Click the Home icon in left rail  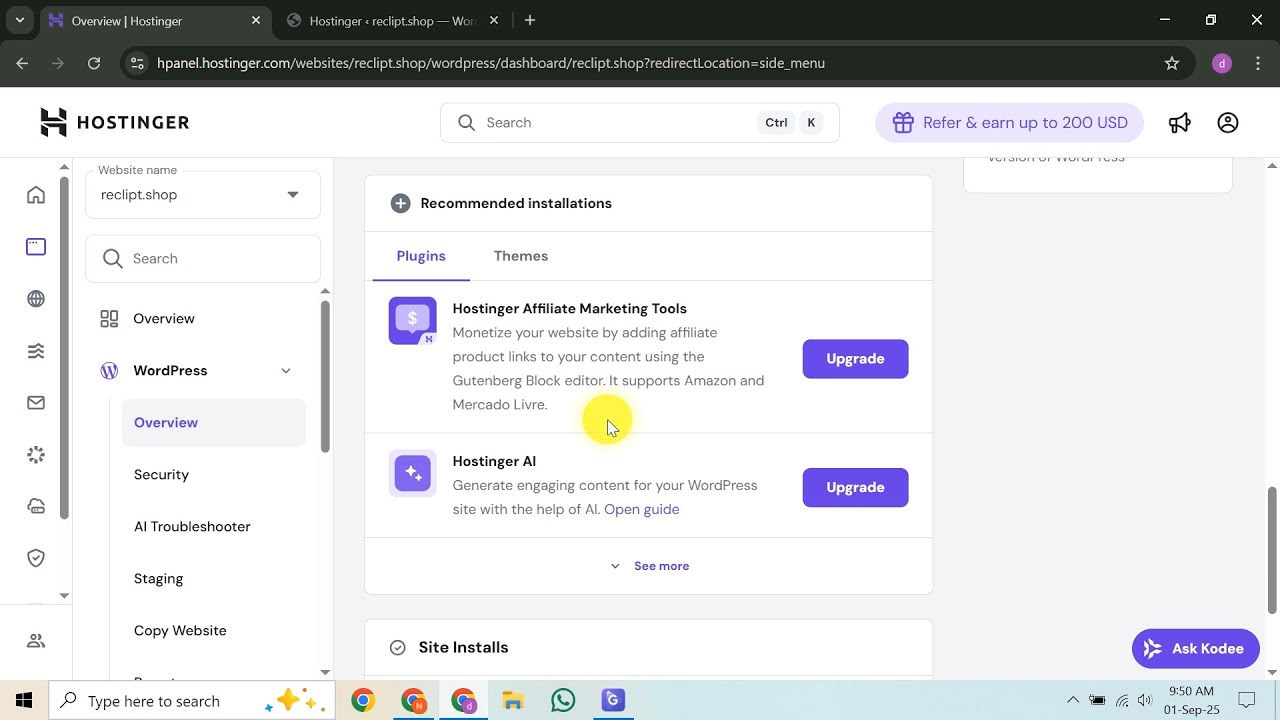tap(36, 195)
